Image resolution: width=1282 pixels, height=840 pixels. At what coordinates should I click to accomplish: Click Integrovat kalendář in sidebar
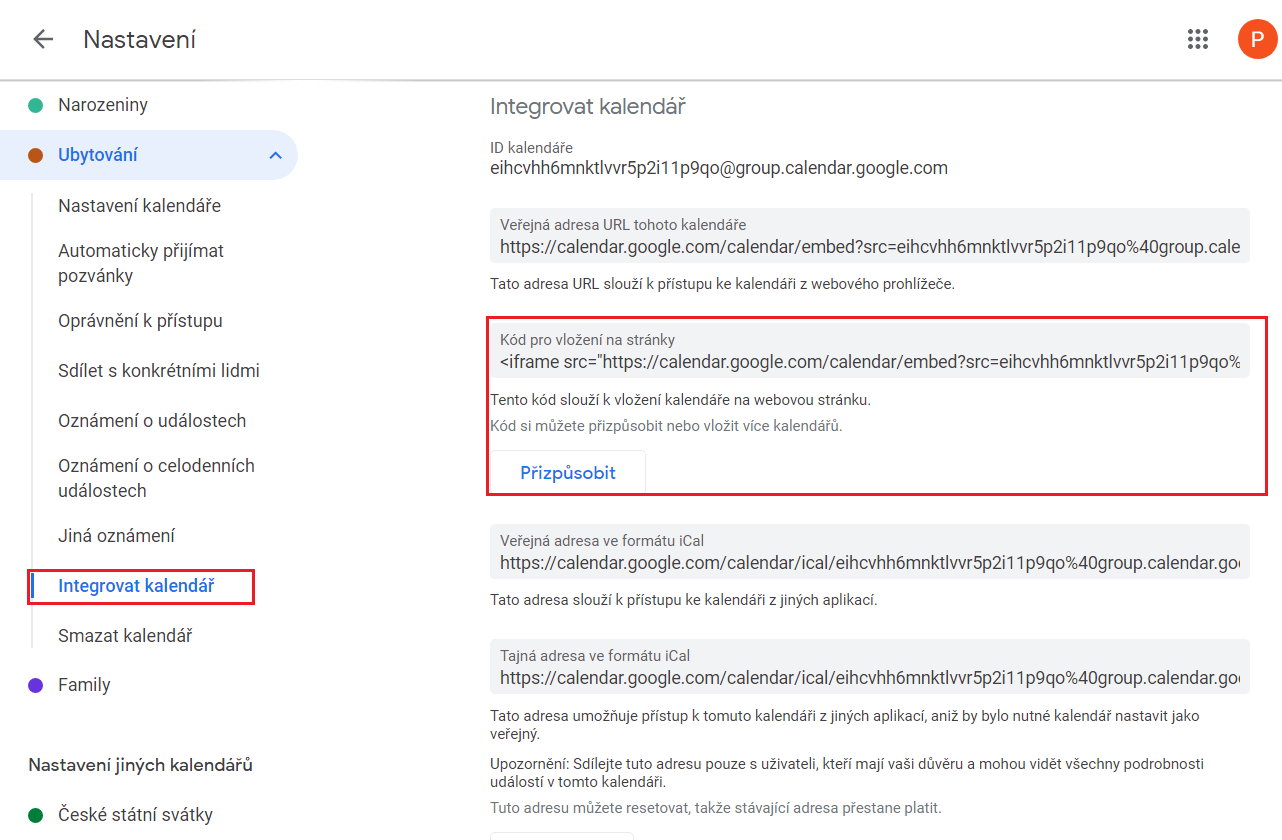[136, 586]
